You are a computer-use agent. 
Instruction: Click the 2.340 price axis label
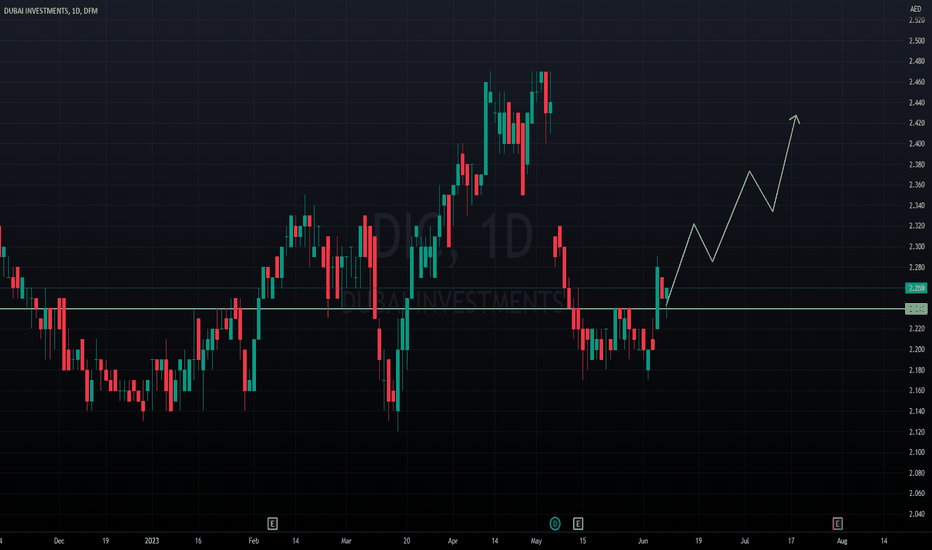tap(917, 206)
